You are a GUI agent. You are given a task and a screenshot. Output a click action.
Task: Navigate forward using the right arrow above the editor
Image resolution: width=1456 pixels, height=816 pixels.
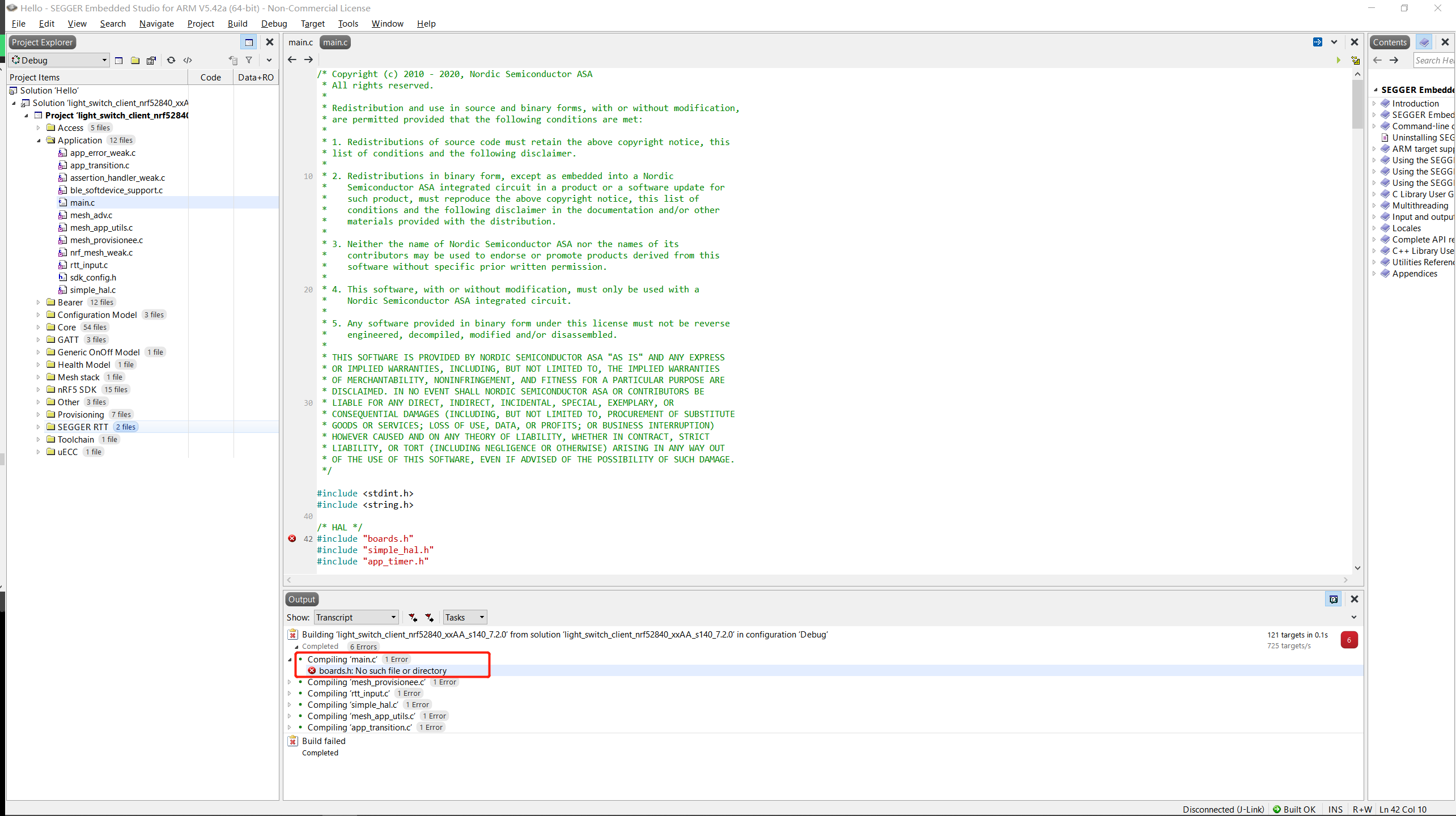coord(308,59)
